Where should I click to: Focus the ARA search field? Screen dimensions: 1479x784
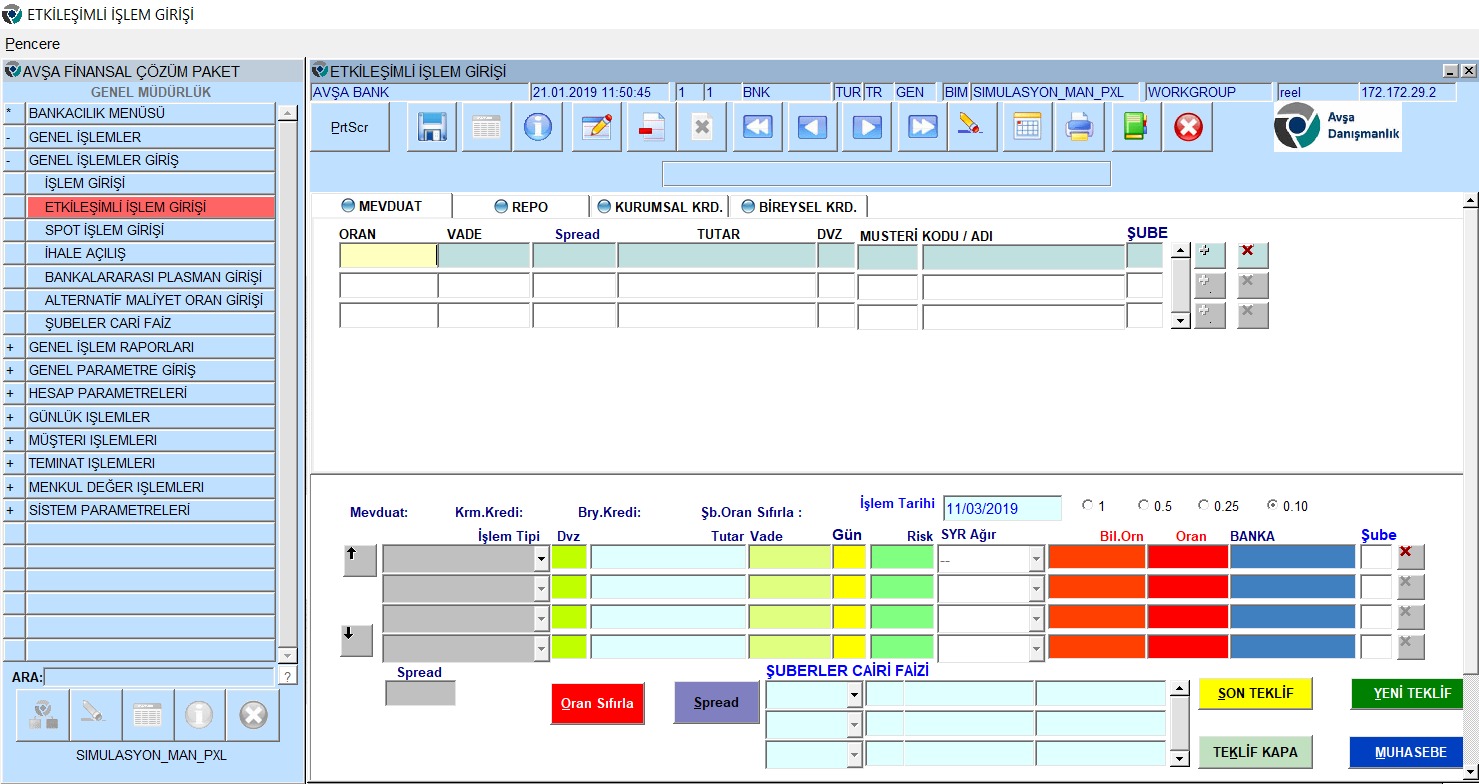(x=159, y=677)
